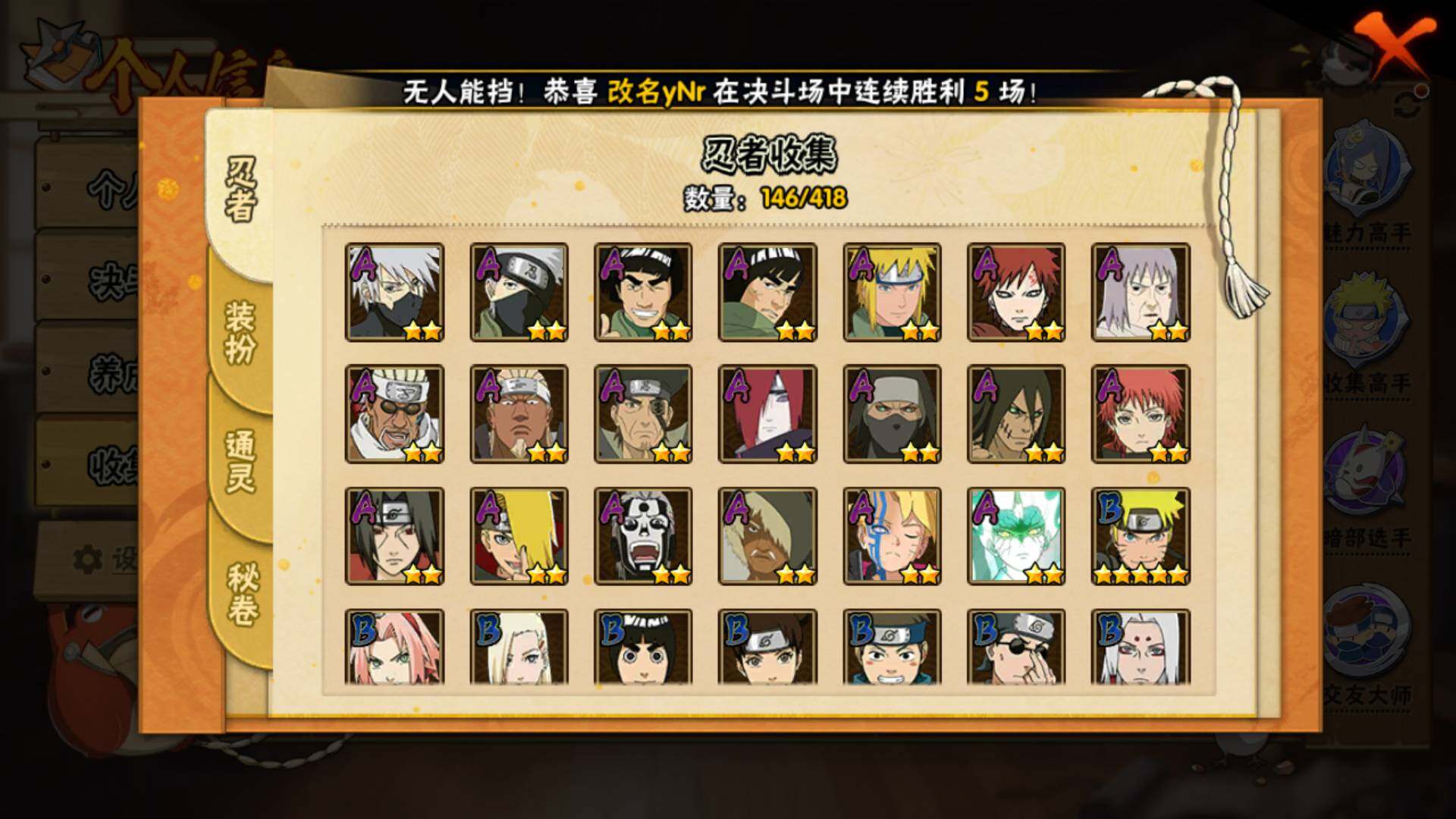Select Hidan skull-face ninja portrait

(643, 536)
